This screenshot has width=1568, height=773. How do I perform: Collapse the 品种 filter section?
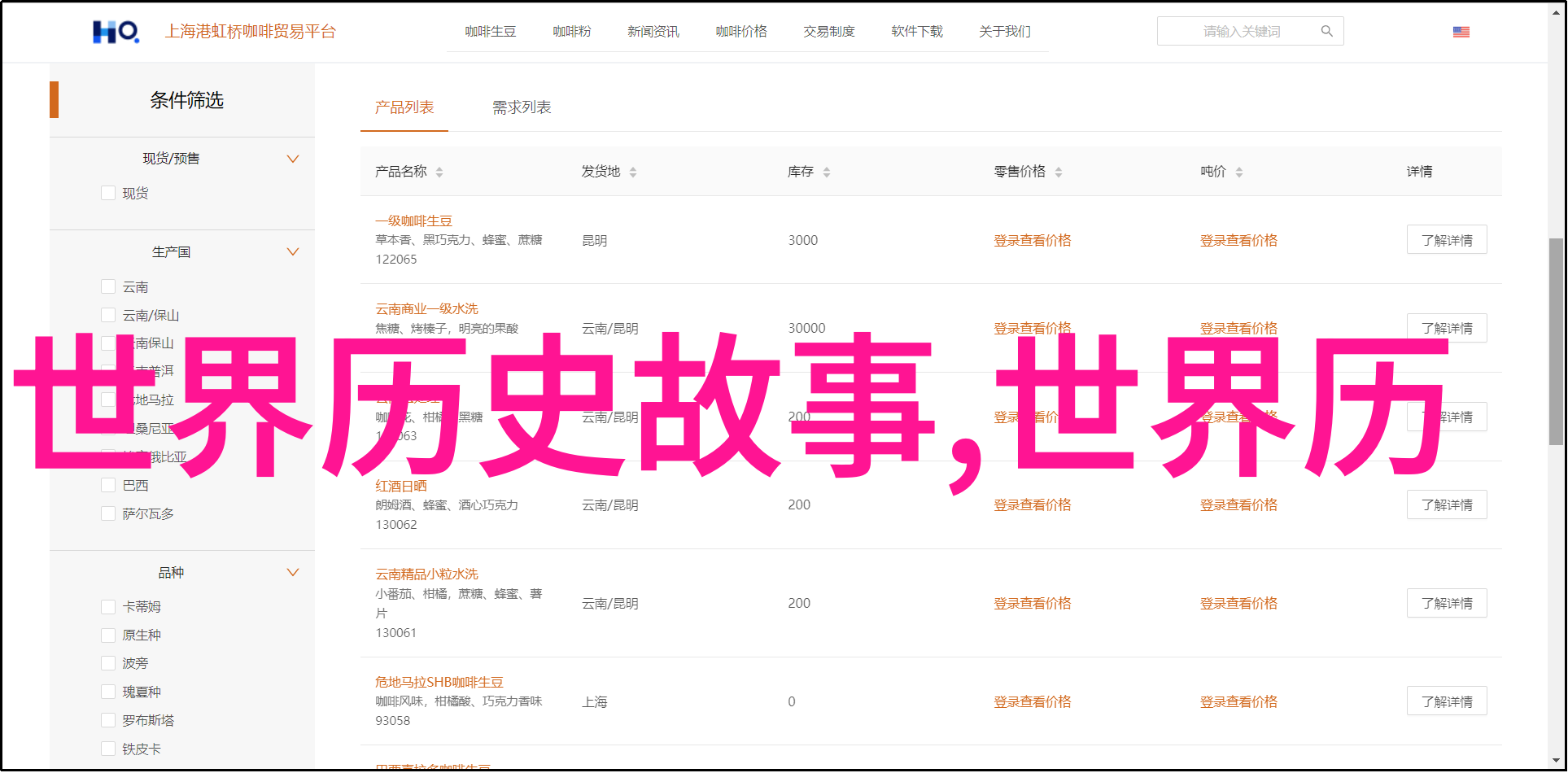click(293, 572)
